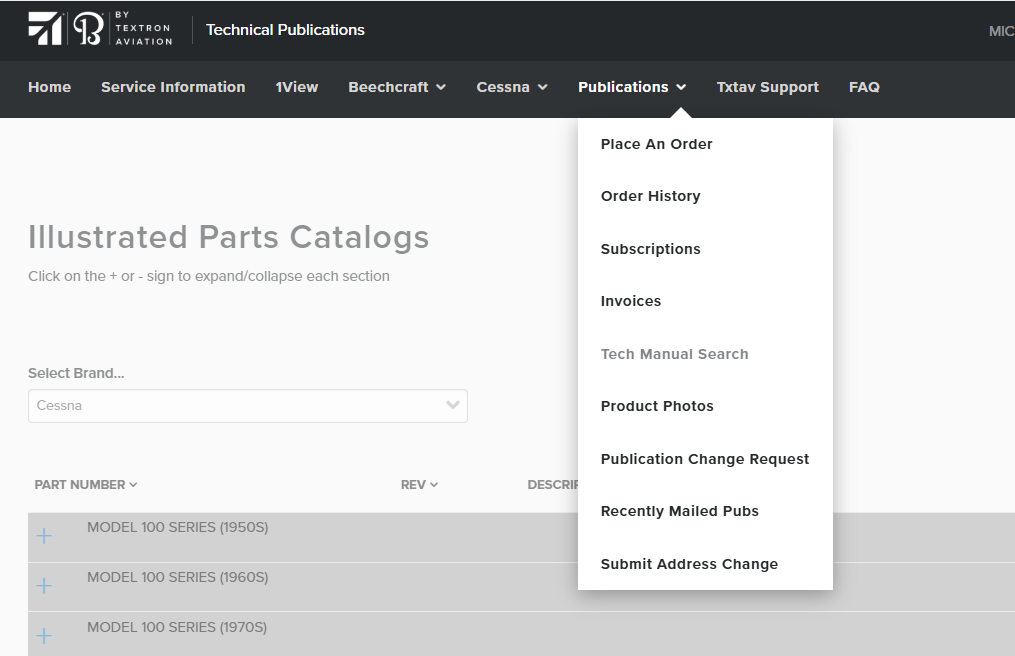Expand the Model 100 Series (1970s) plus icon
Image resolution: width=1015 pixels, height=656 pixels.
44,635
